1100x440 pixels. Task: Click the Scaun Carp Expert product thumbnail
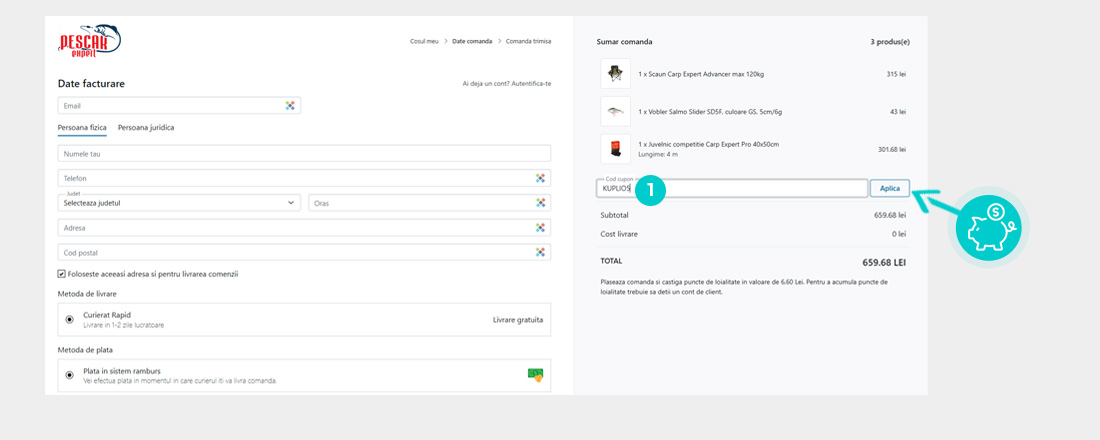click(615, 73)
